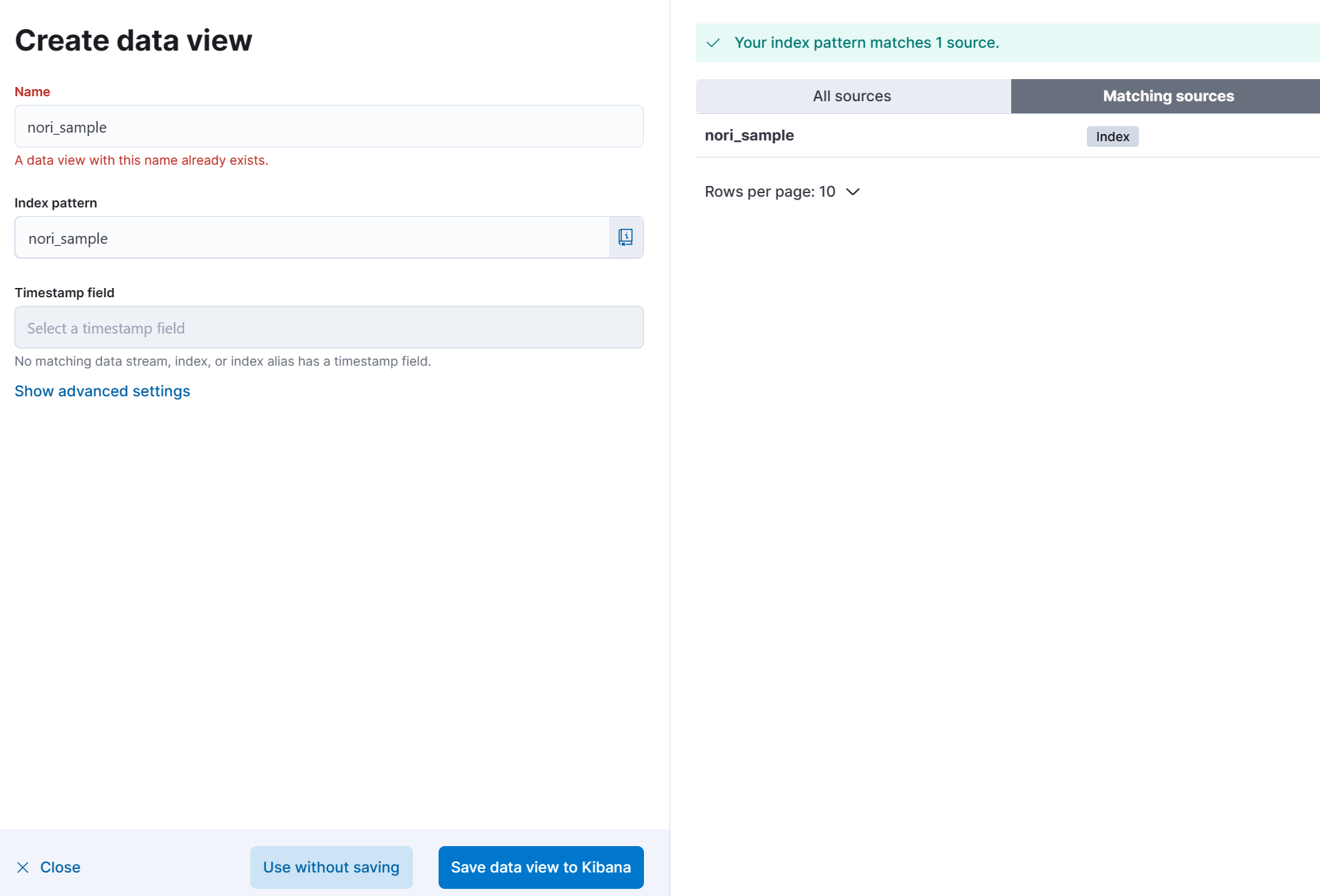
Task: Click the Index badge for nori_sample
Action: tap(1112, 136)
